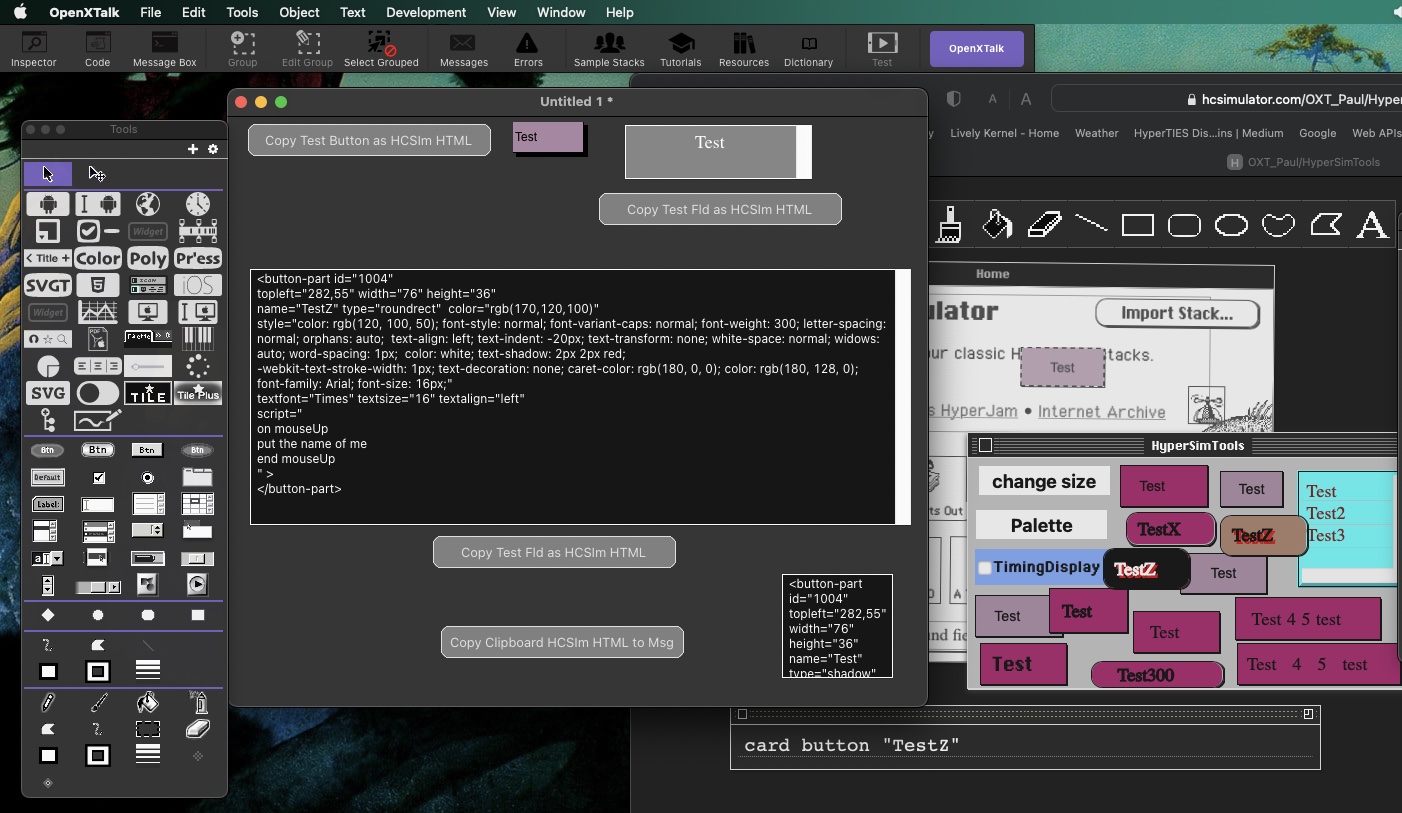Viewport: 1402px width, 813px height.
Task: Click Copy Test Button as HCSIm HTML
Action: (369, 140)
